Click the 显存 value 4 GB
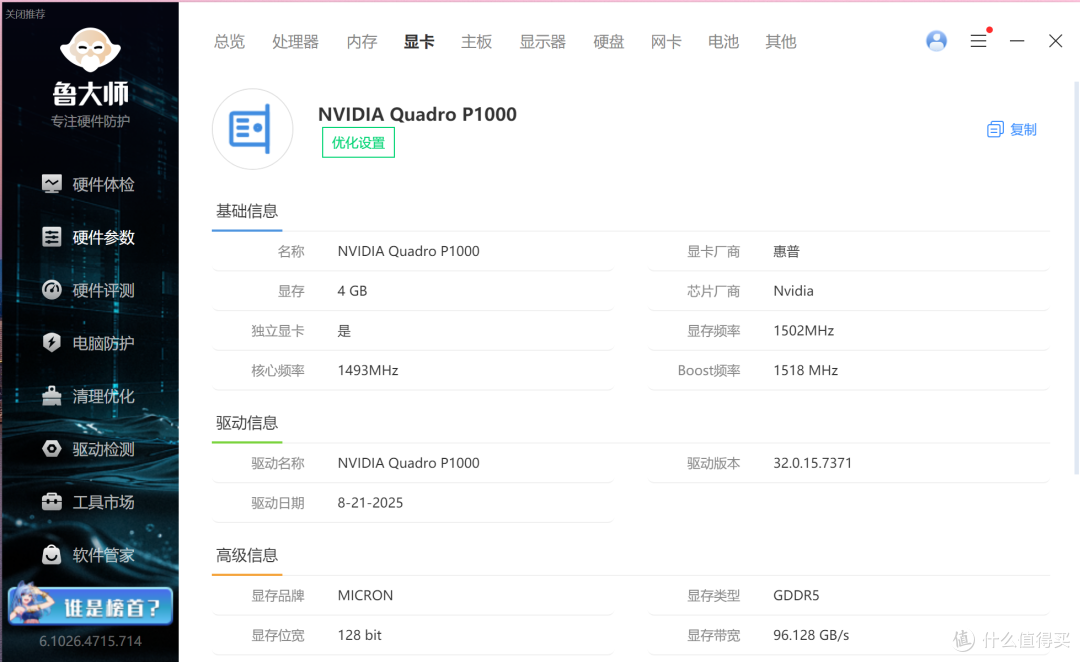This screenshot has height=662, width=1080. (352, 291)
